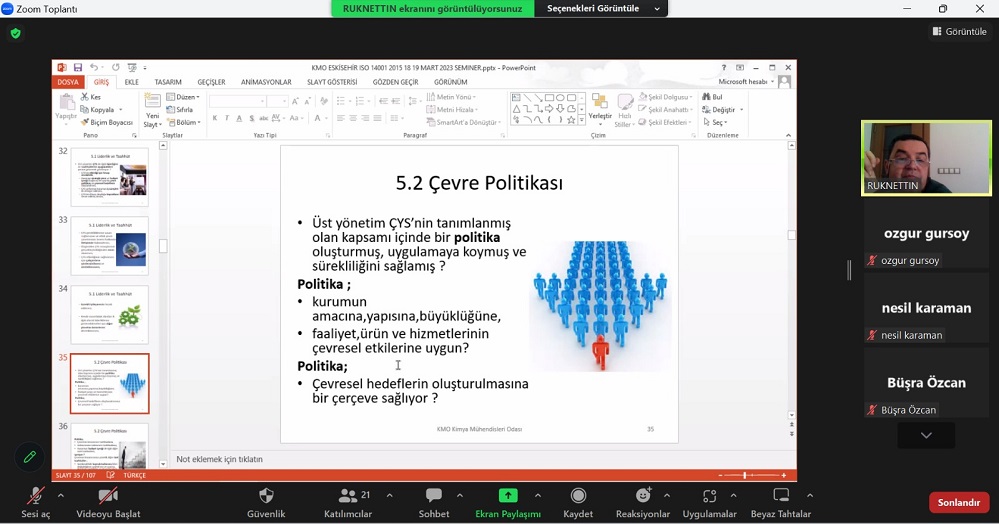Screen dimensions: 999x524
Task: Open the TASARIM ribbon tab
Action: click(168, 82)
